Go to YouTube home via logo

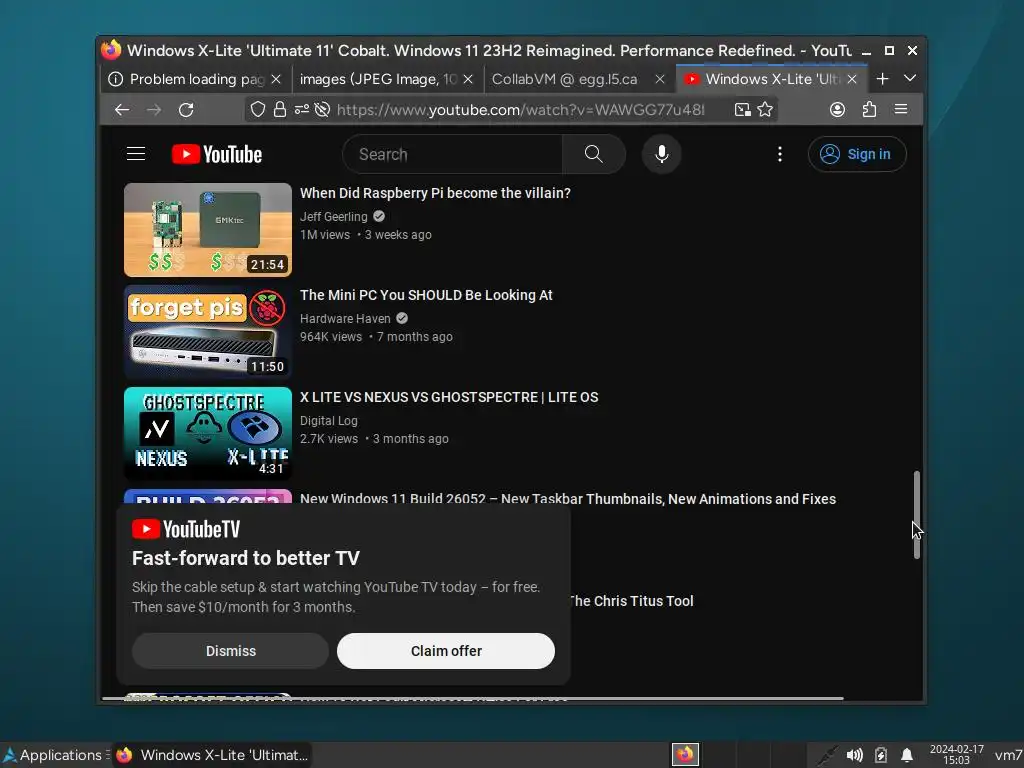point(217,154)
